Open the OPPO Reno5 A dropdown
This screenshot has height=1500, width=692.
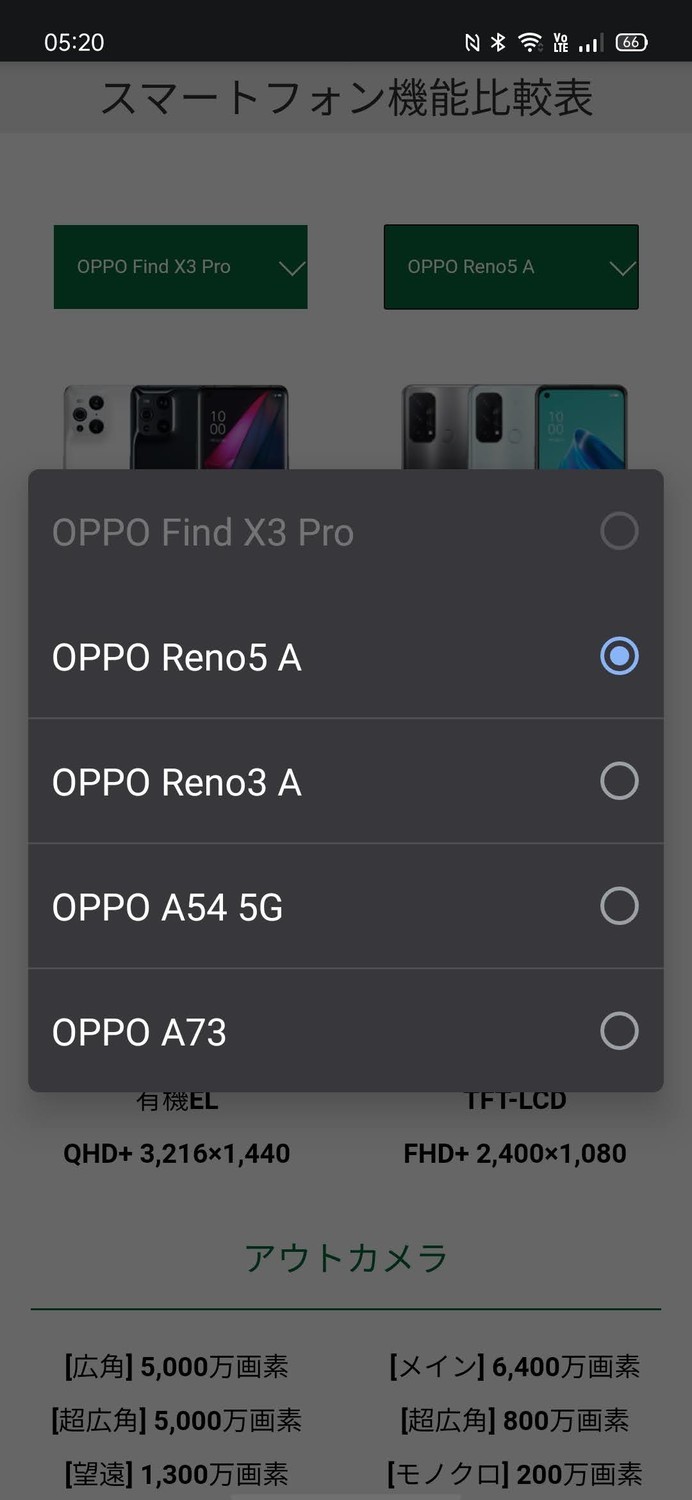(x=511, y=267)
